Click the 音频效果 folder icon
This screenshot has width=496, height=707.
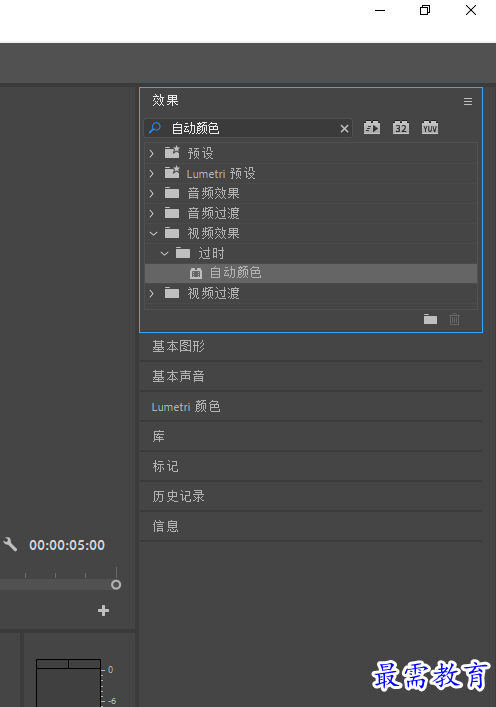click(x=172, y=193)
